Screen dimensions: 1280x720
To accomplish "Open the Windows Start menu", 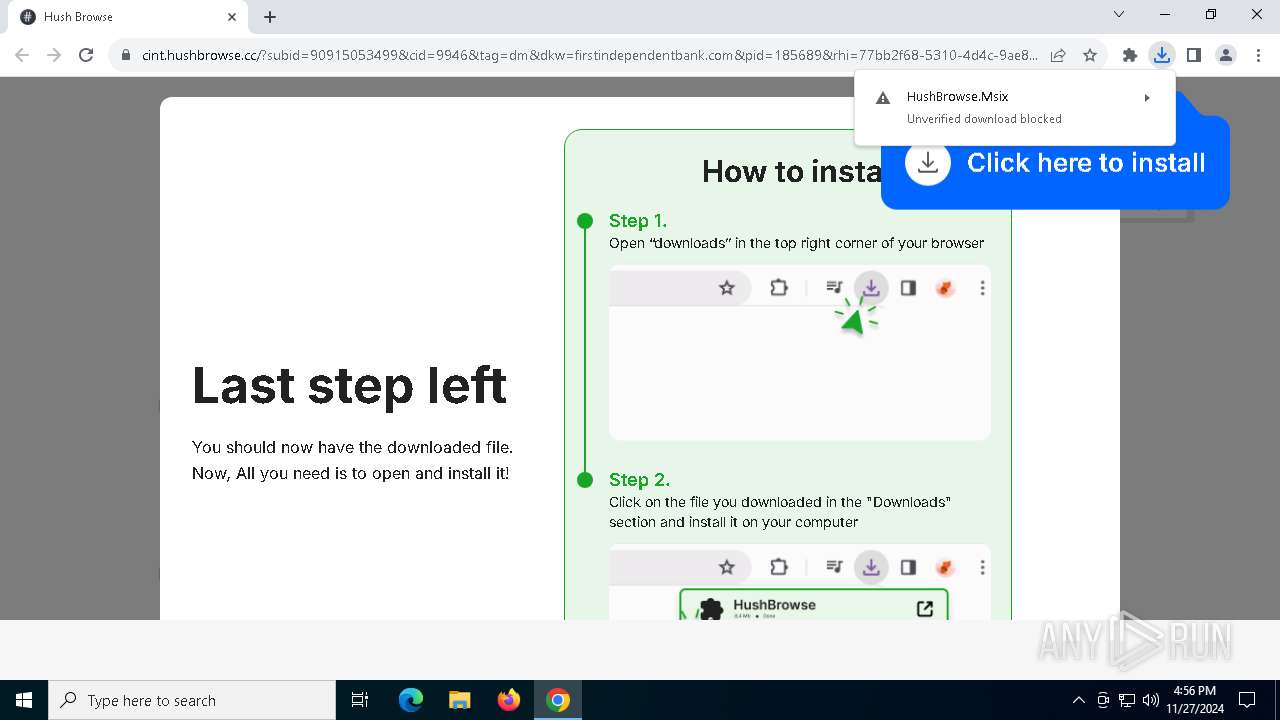I will (24, 700).
